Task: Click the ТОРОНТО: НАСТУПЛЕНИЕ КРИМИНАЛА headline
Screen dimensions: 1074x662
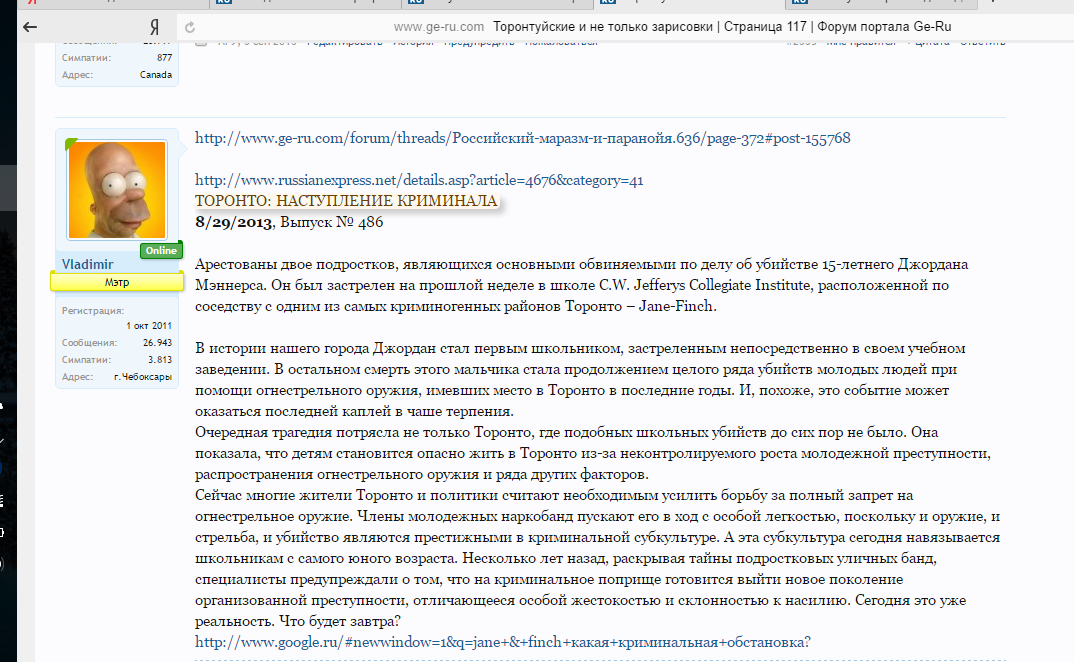Action: (345, 201)
